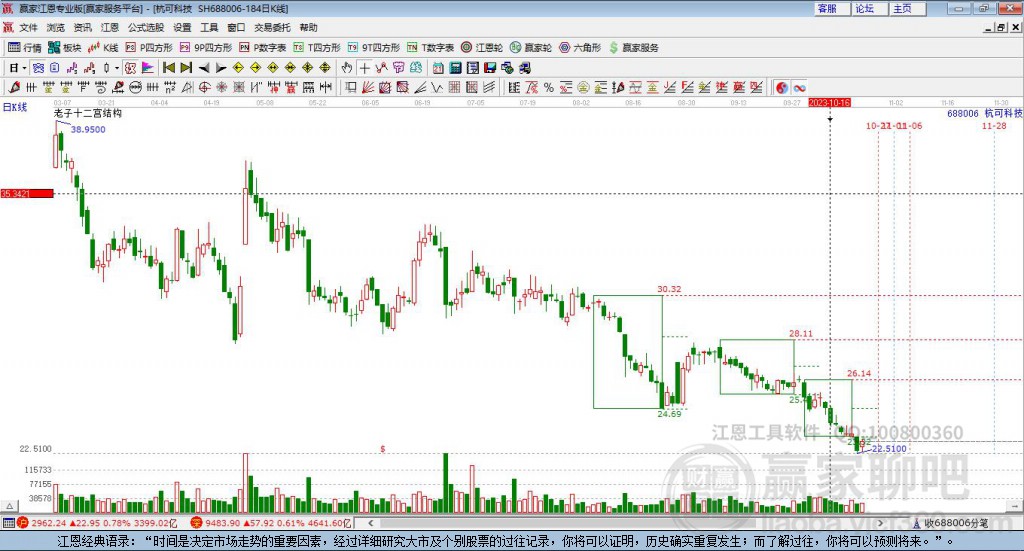Open the 江恩 menu
The image size is (1024, 551).
click(x=110, y=27)
